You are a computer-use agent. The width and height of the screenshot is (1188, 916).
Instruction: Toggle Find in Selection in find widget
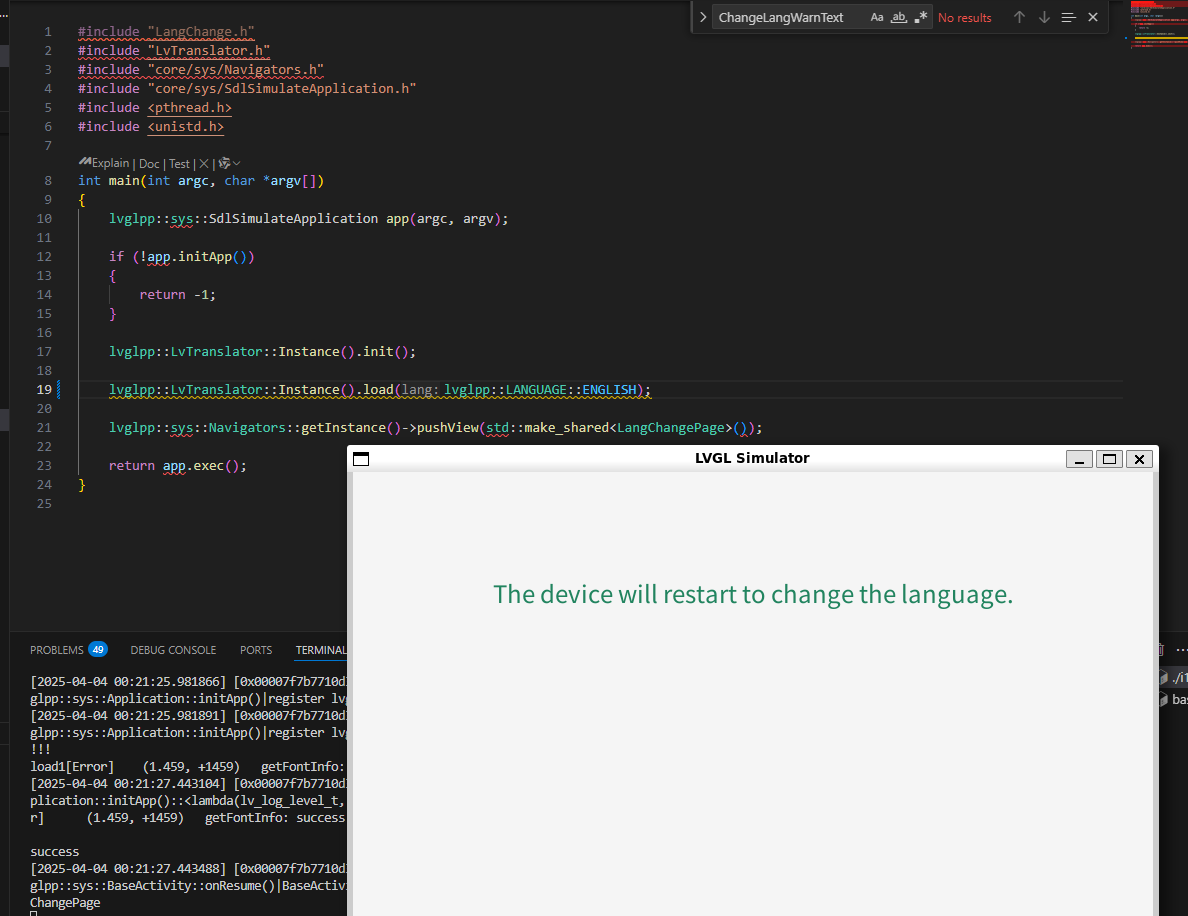[x=1068, y=17]
